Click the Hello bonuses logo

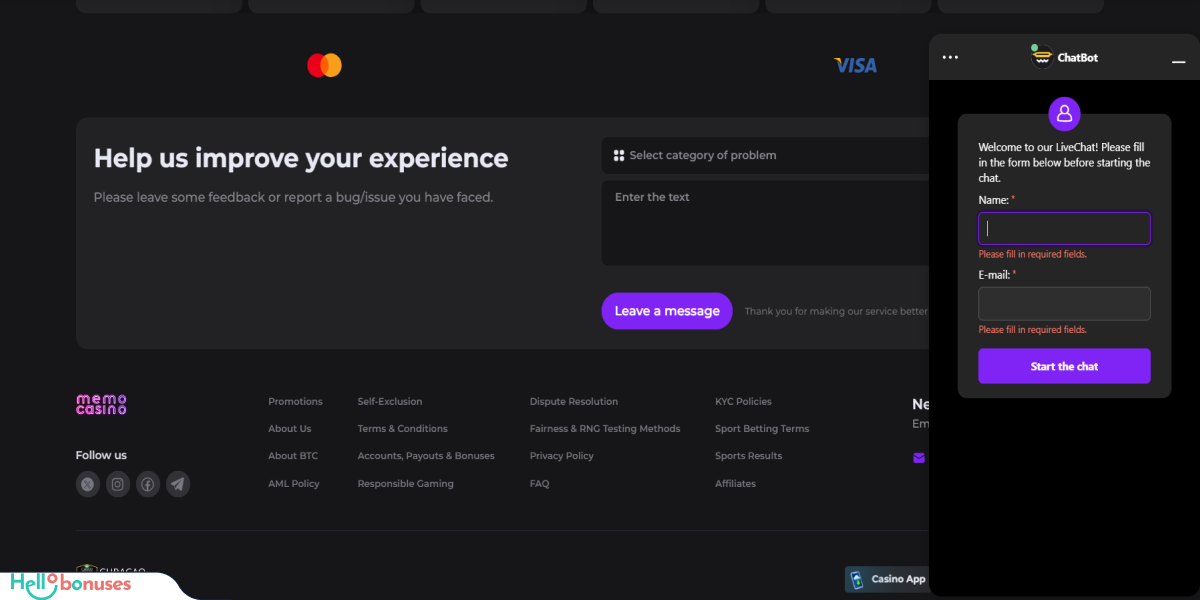pyautogui.click(x=71, y=584)
